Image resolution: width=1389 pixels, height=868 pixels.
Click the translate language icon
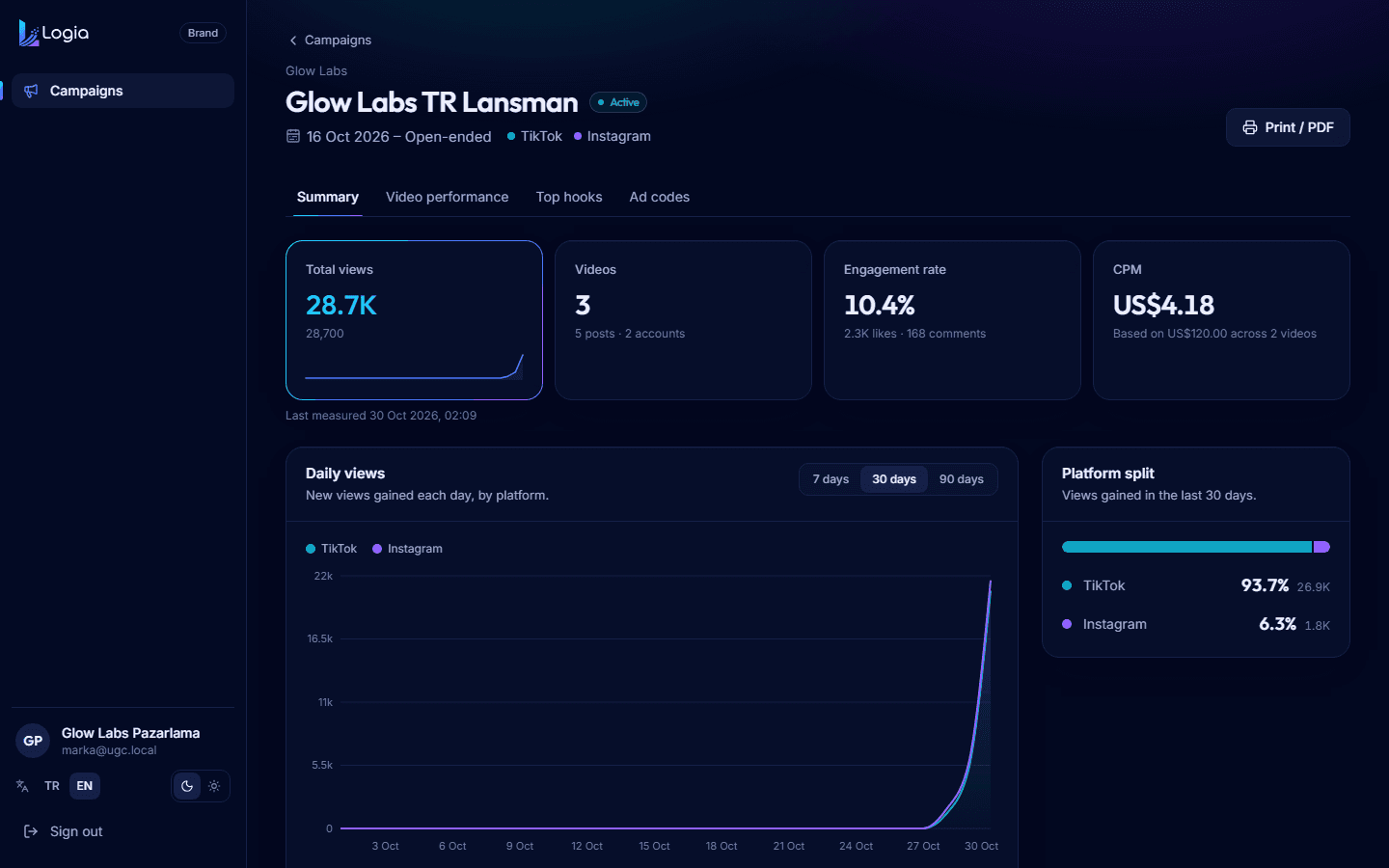tap(22, 786)
